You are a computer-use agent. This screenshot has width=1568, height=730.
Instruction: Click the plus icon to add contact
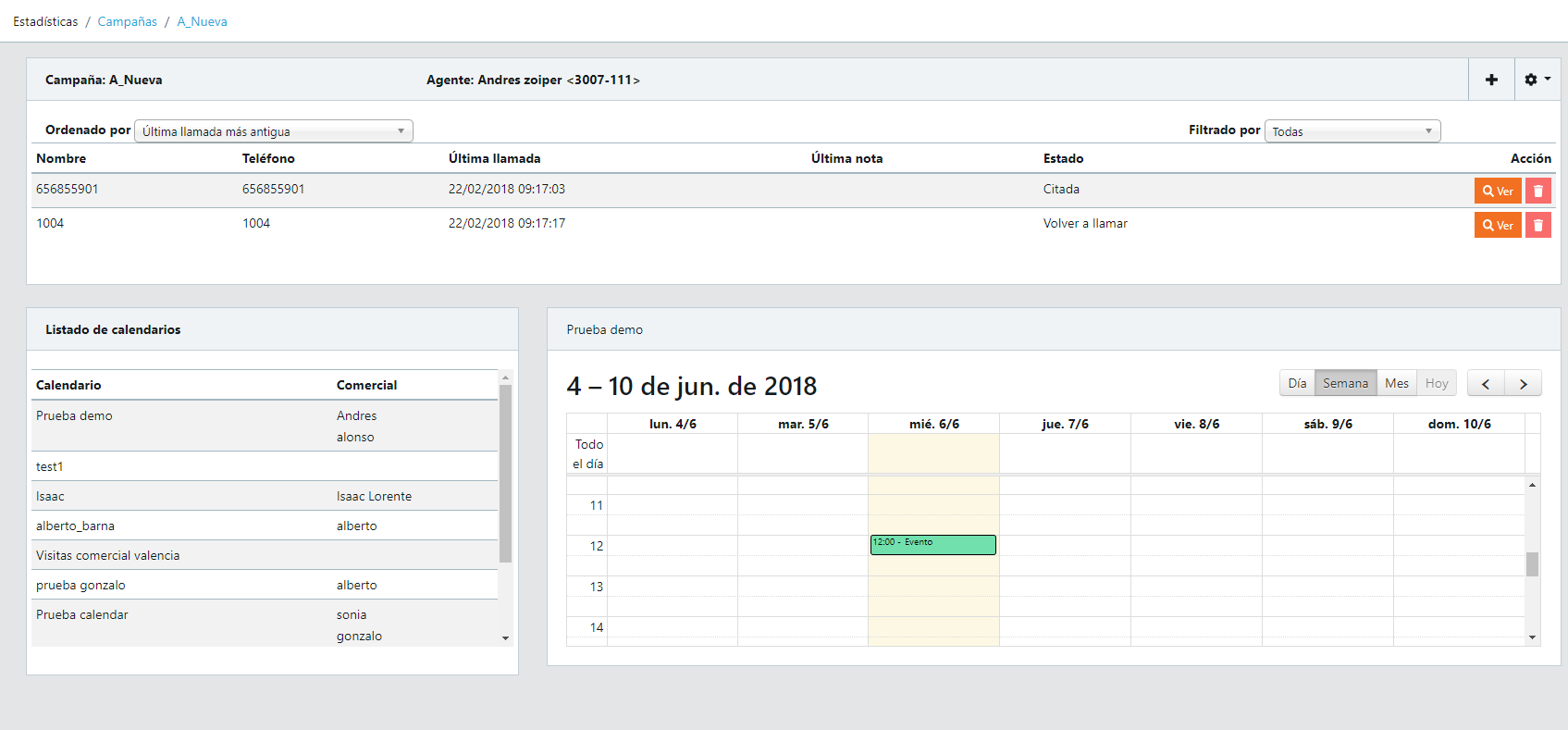click(x=1491, y=80)
